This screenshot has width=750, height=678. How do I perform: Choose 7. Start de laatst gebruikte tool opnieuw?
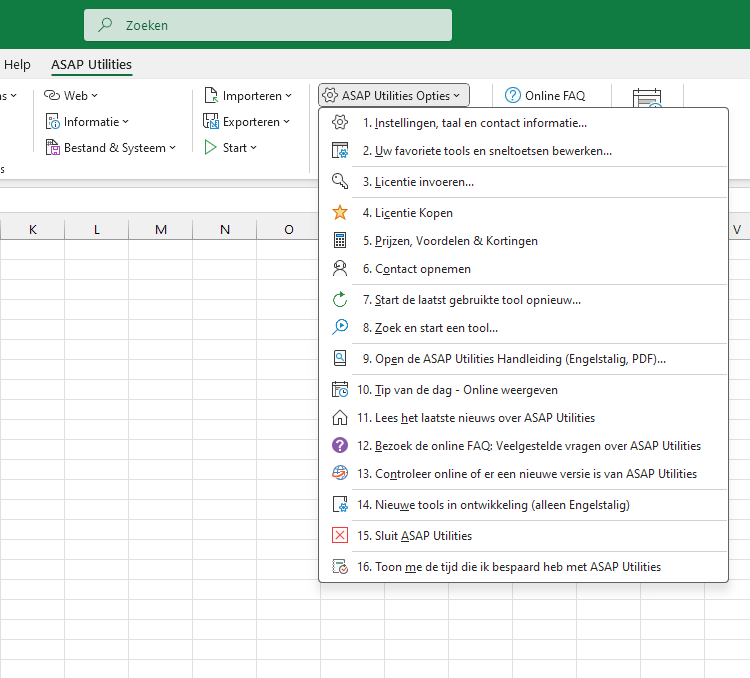tap(523, 300)
